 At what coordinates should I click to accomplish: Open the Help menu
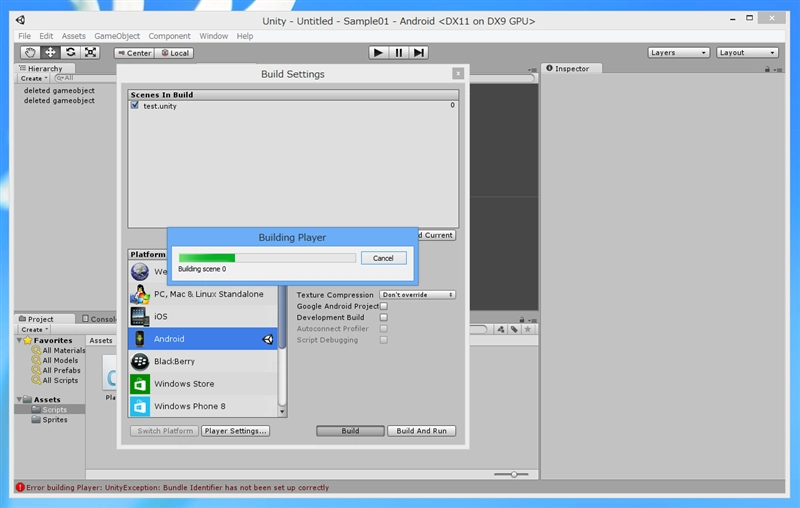[x=245, y=36]
